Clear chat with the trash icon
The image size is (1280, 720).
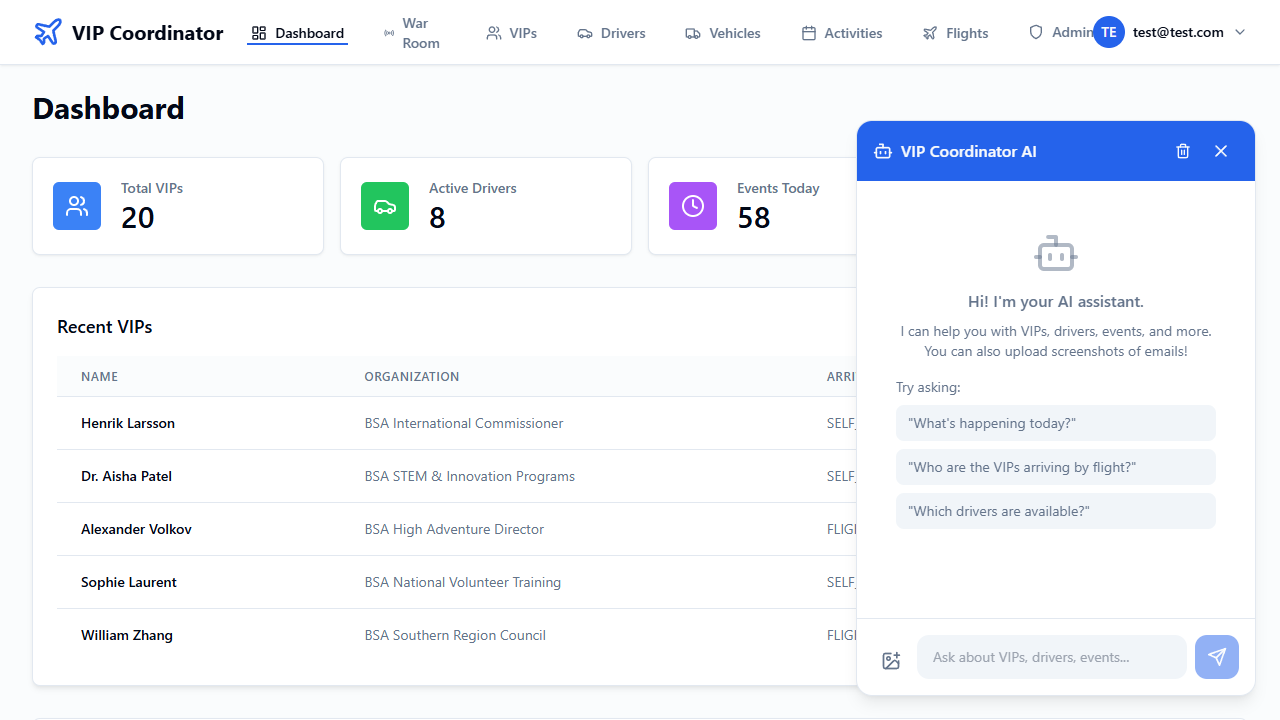tap(1183, 151)
